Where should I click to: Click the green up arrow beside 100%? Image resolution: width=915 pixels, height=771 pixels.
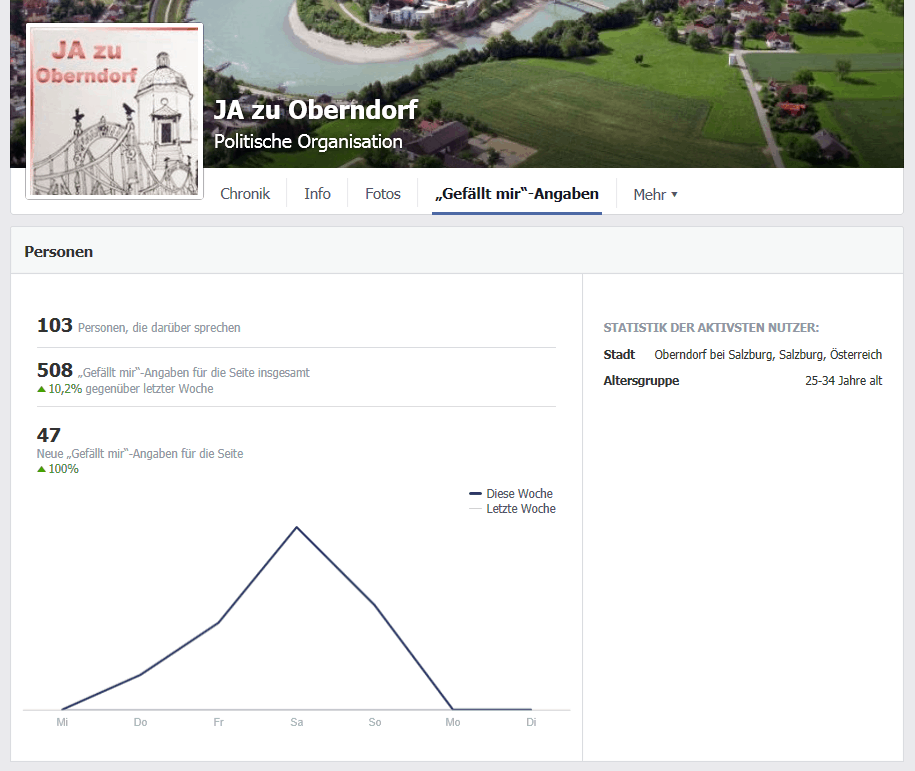41,469
